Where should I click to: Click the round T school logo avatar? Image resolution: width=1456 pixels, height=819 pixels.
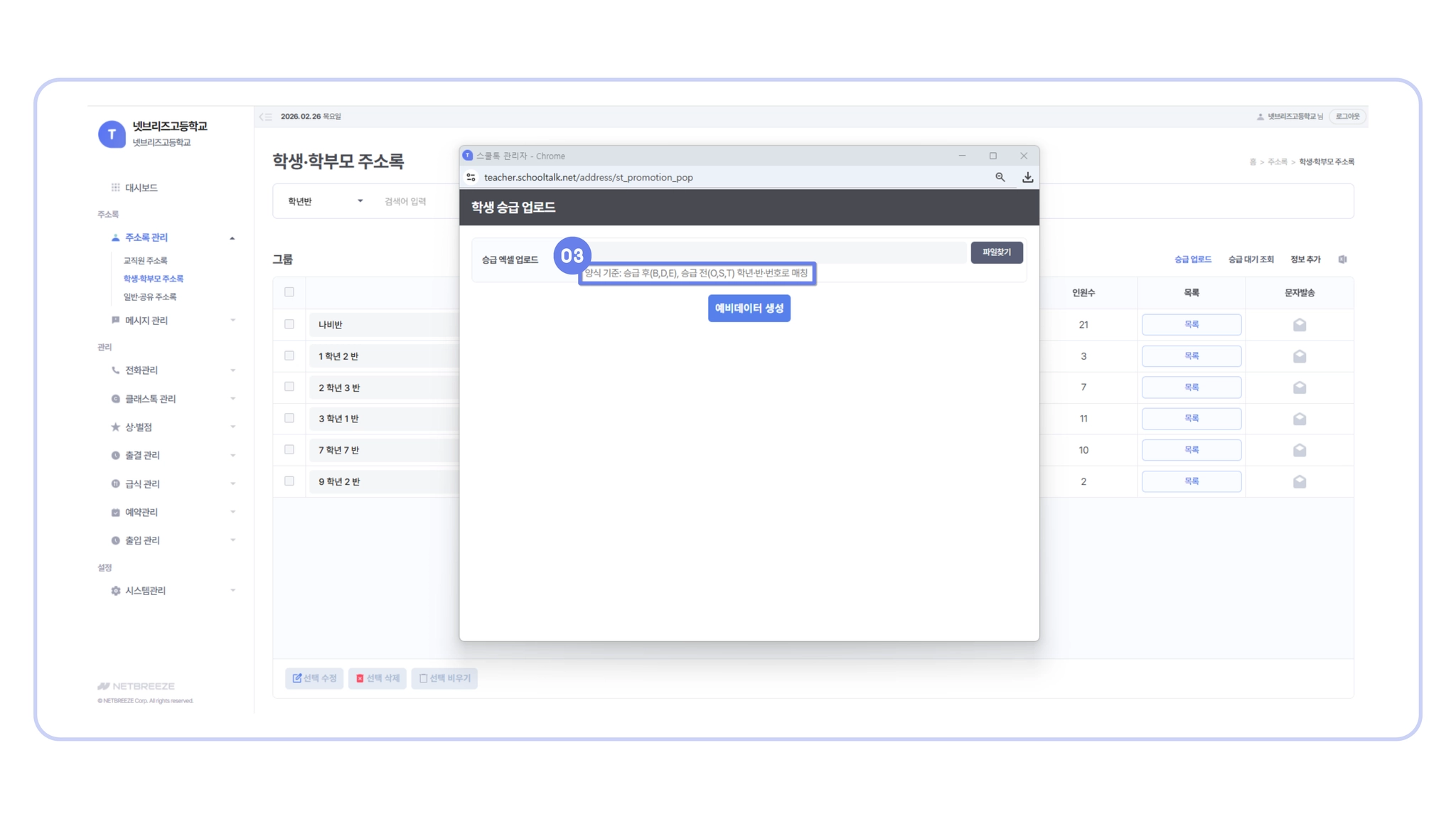pos(112,134)
